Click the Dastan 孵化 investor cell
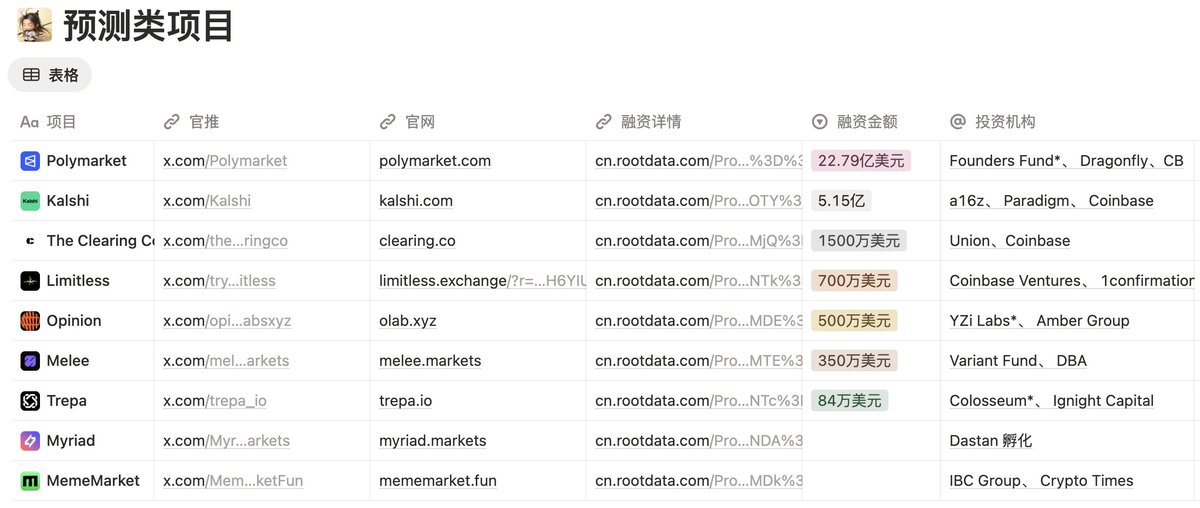The width and height of the screenshot is (1200, 508). [x=990, y=441]
